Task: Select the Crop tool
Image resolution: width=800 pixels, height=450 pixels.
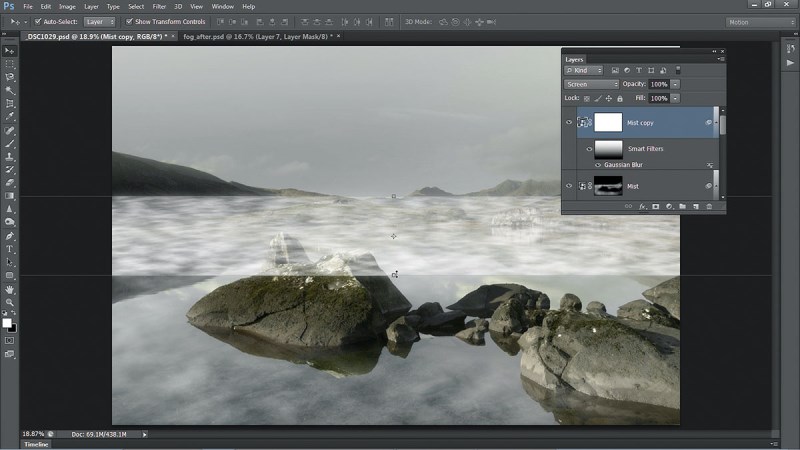Action: tap(10, 104)
